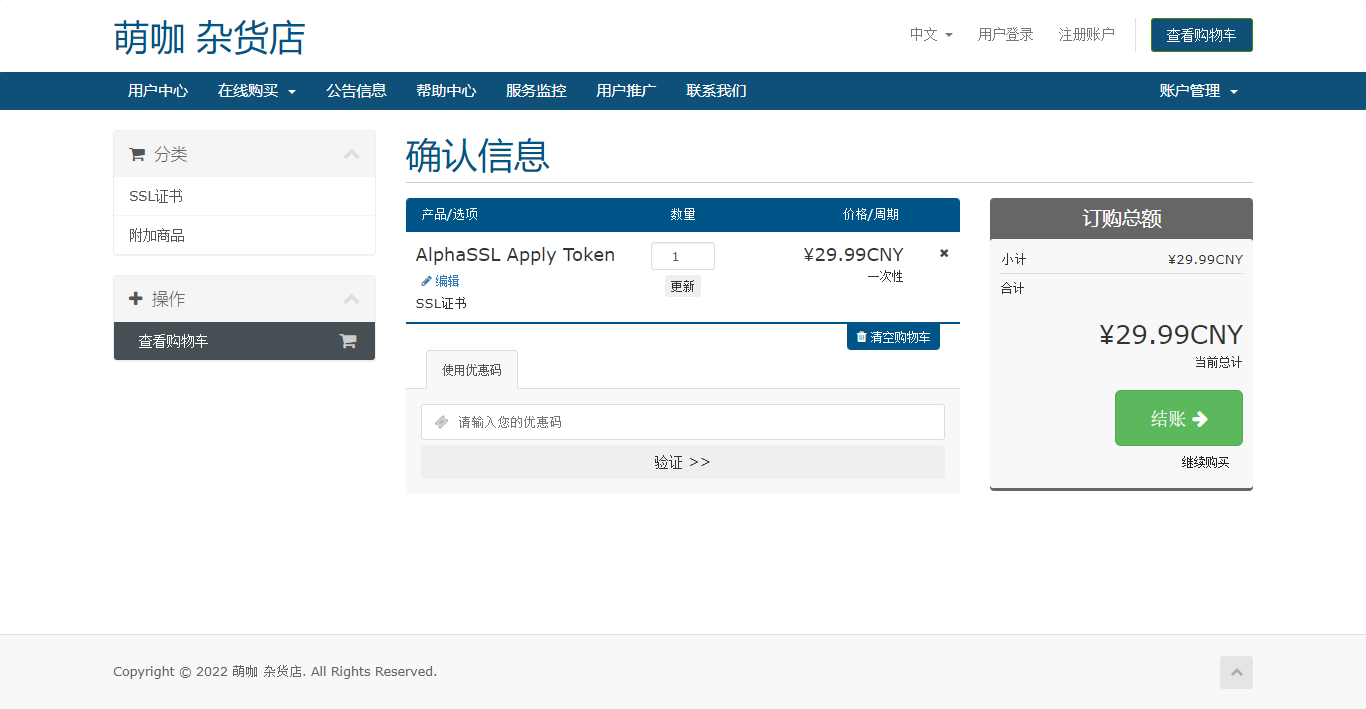Collapse the 分类 panel chevron
This screenshot has height=709, width=1366.
click(x=351, y=154)
